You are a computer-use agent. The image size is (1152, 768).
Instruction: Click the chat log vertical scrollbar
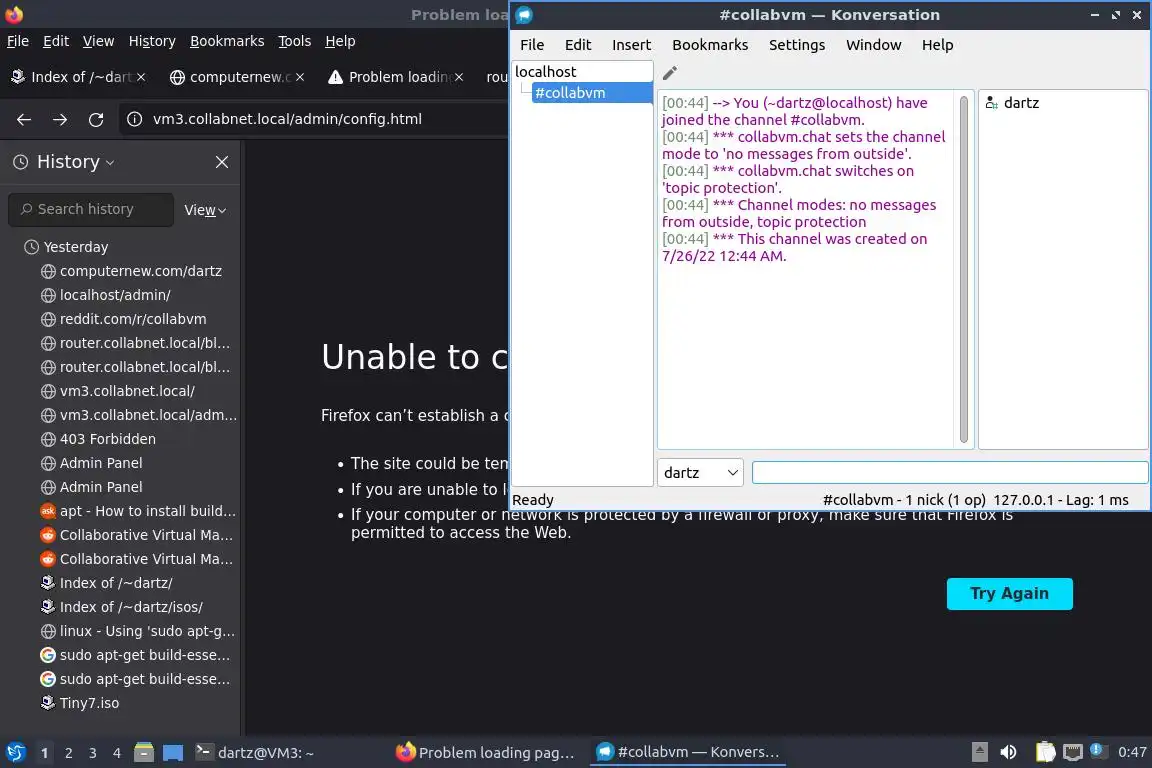pyautogui.click(x=964, y=269)
